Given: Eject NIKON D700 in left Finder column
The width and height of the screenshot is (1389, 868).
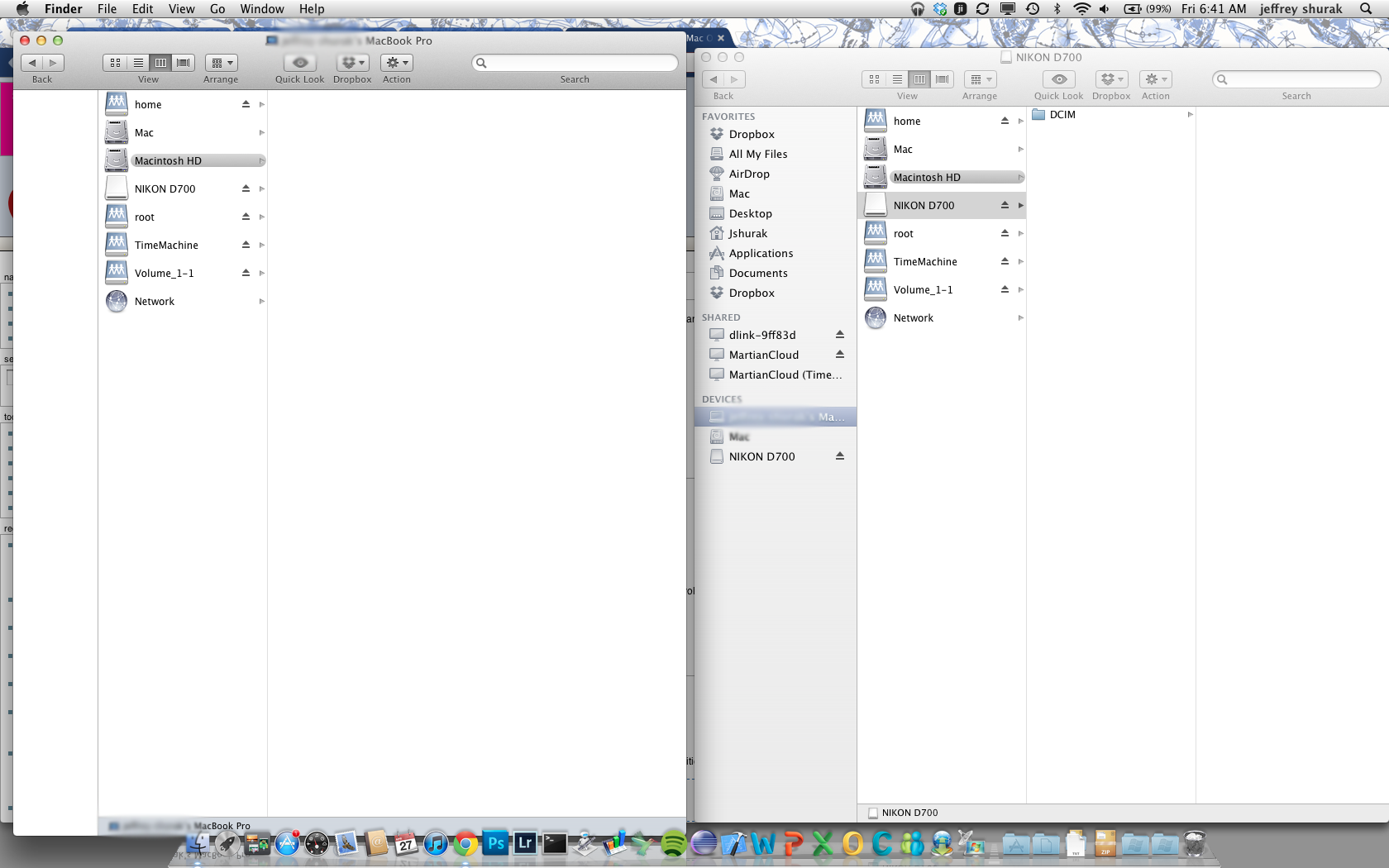Looking at the screenshot, I should coord(246,188).
